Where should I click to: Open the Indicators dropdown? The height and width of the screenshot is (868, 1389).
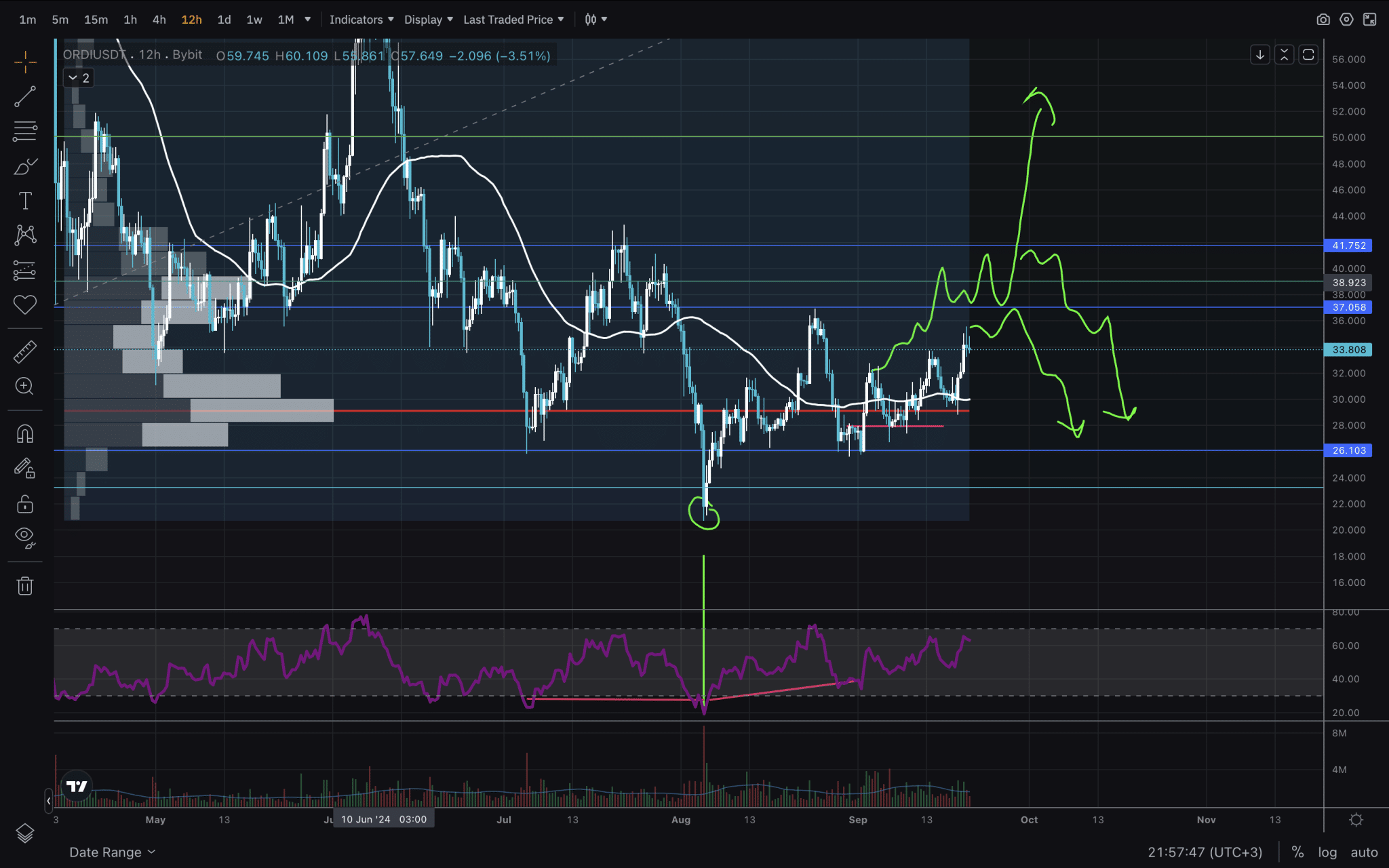pyautogui.click(x=361, y=20)
